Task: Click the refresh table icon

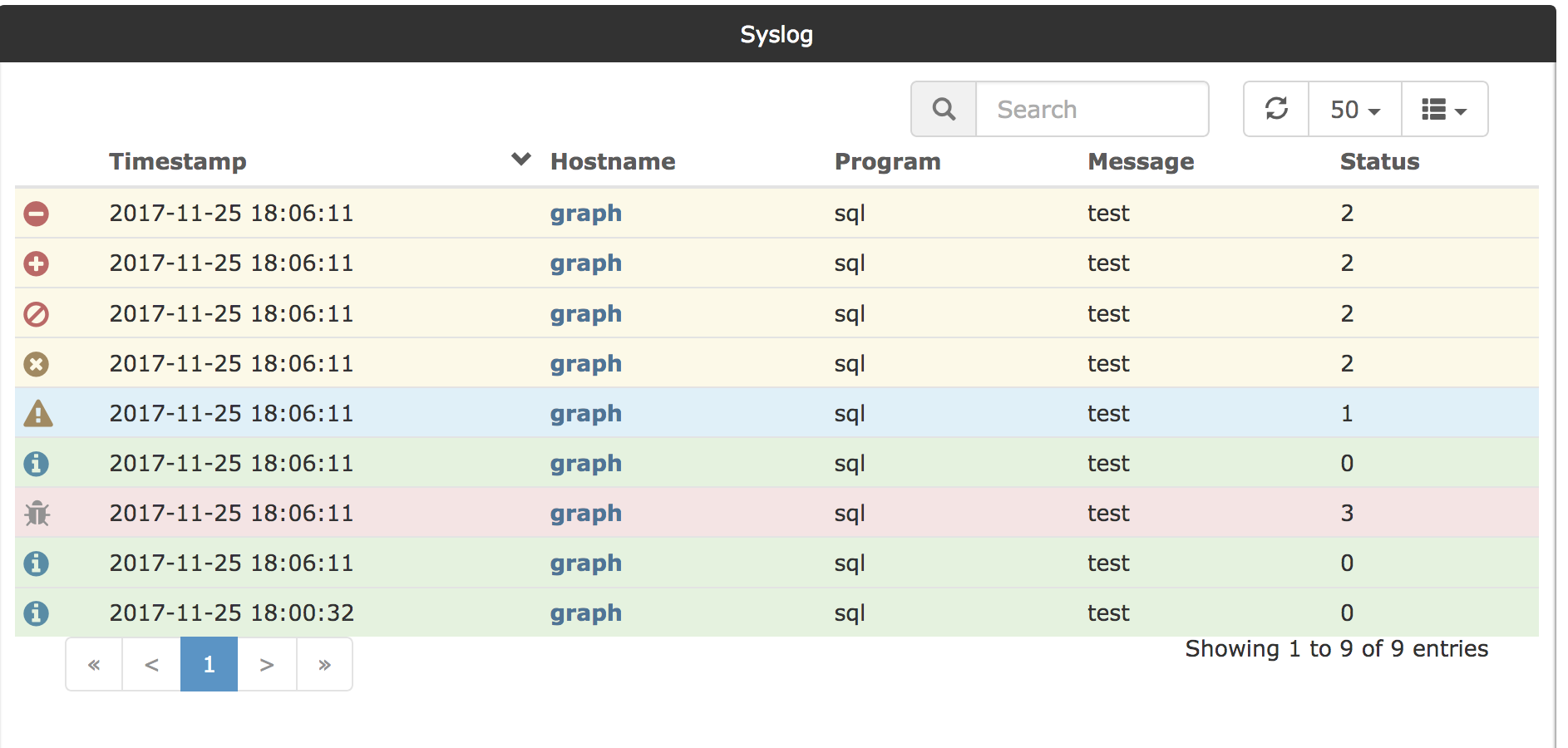Action: pos(1276,109)
